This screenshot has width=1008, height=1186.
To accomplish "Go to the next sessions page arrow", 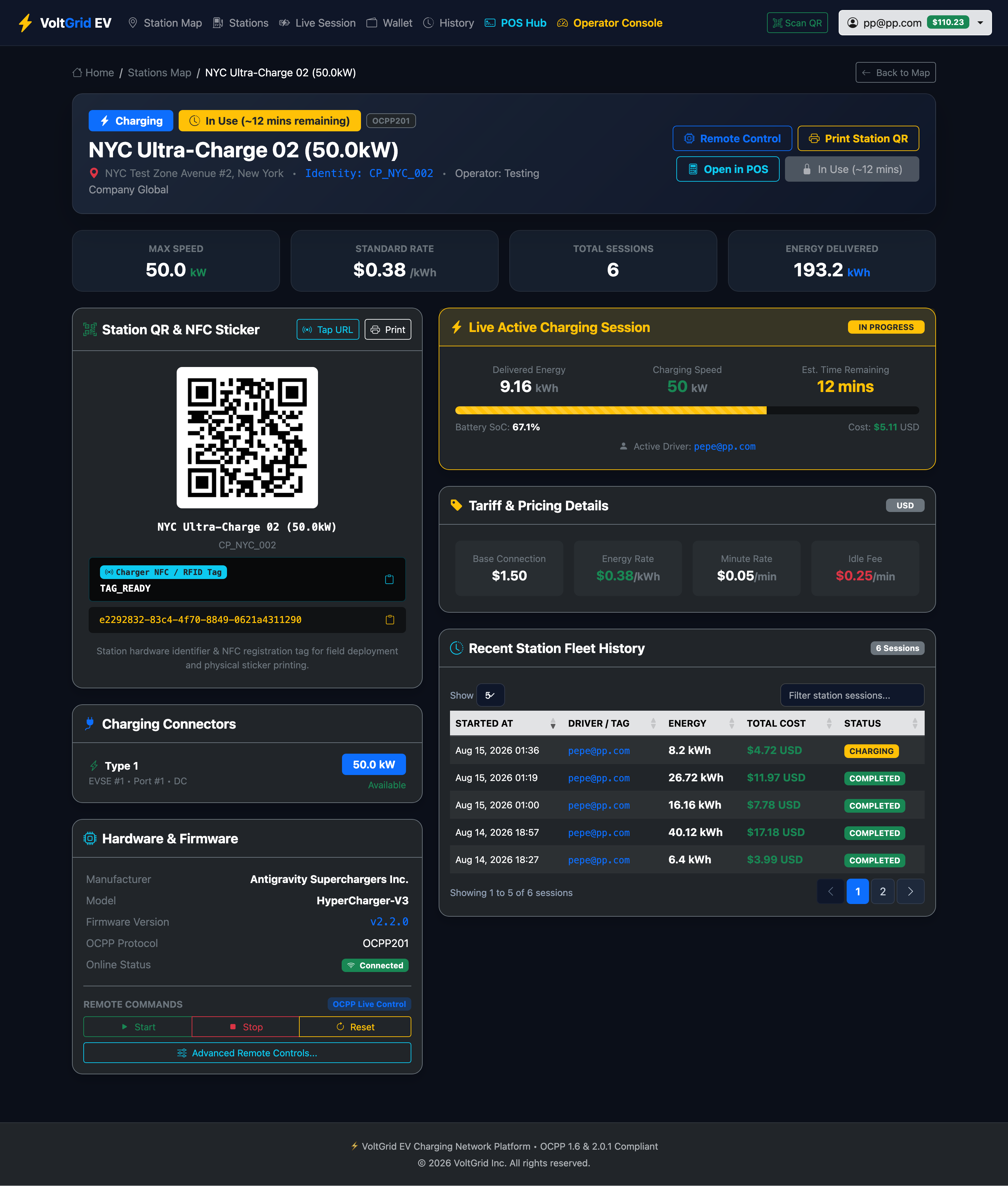I will (x=910, y=891).
